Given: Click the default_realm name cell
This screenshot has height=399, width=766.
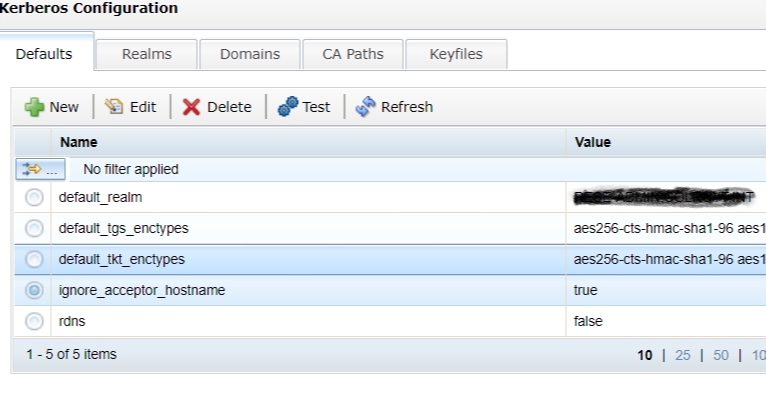Looking at the screenshot, I should (x=308, y=197).
